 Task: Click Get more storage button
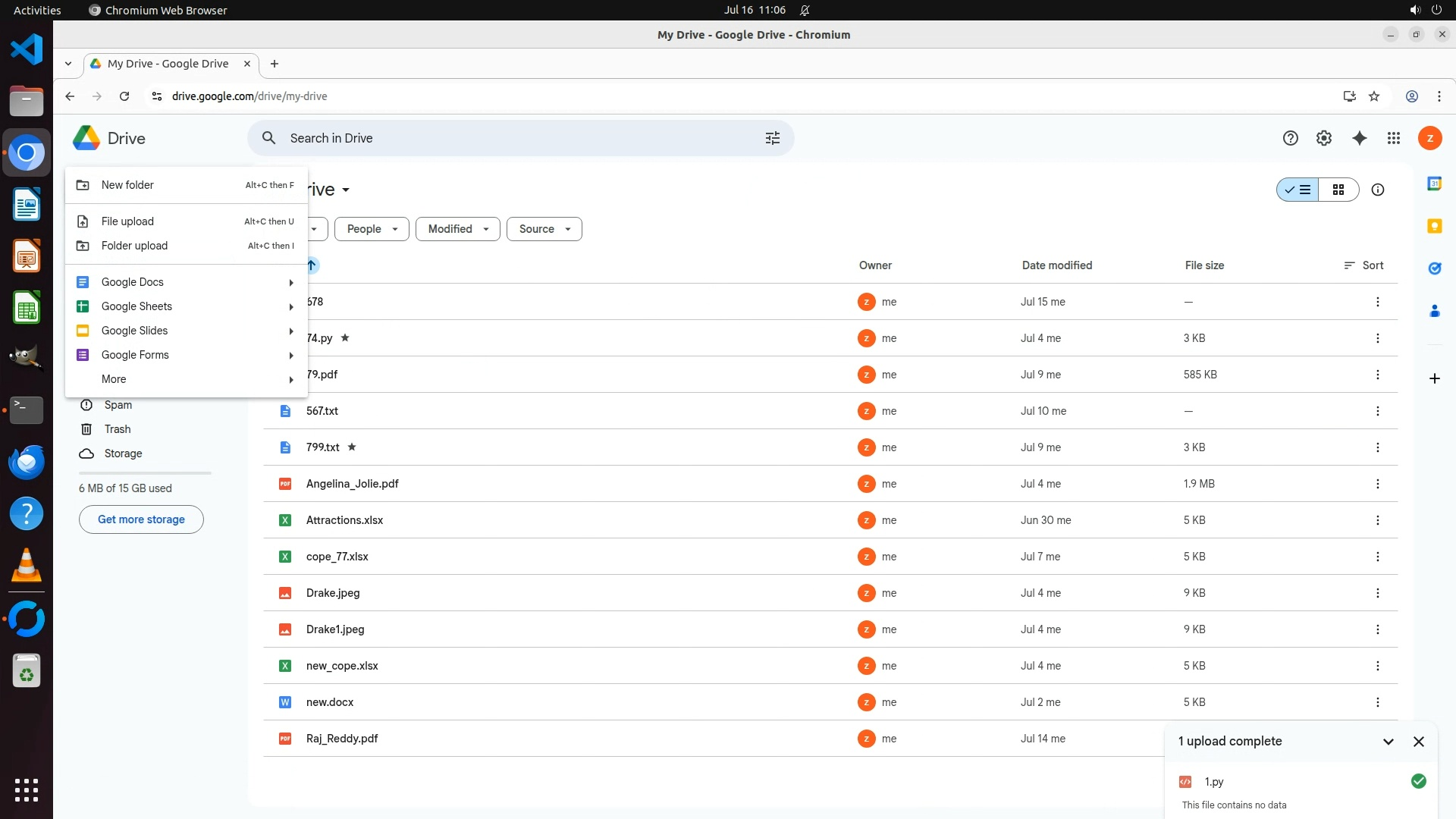(x=141, y=519)
